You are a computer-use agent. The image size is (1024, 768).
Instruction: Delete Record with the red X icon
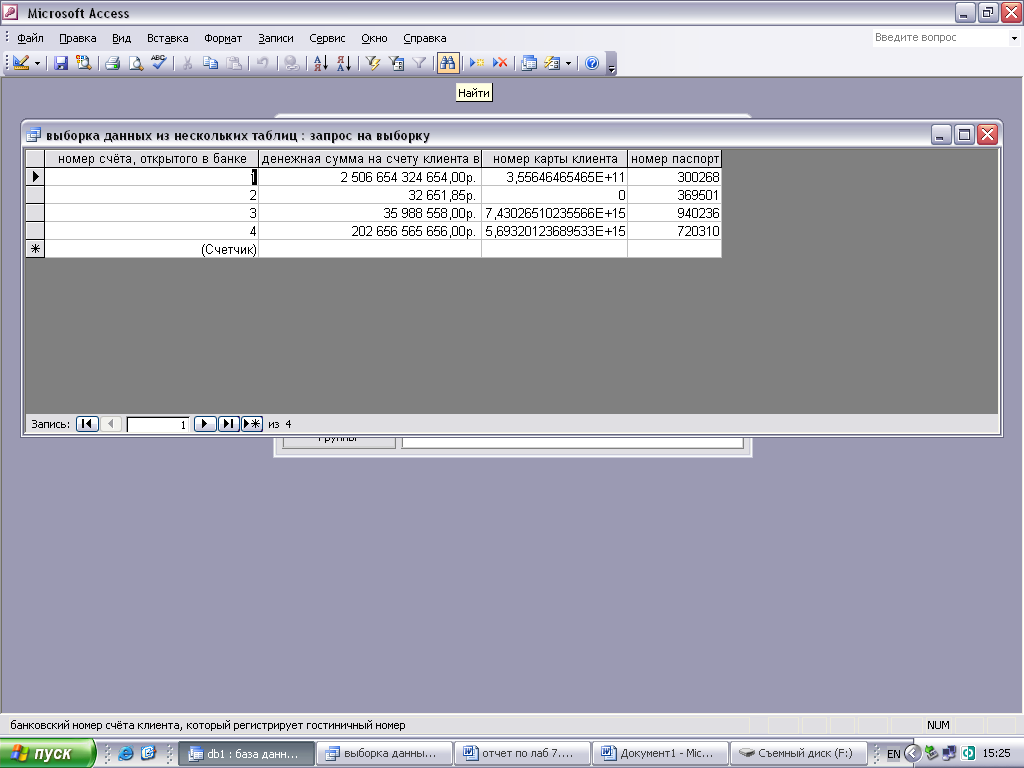(x=500, y=63)
